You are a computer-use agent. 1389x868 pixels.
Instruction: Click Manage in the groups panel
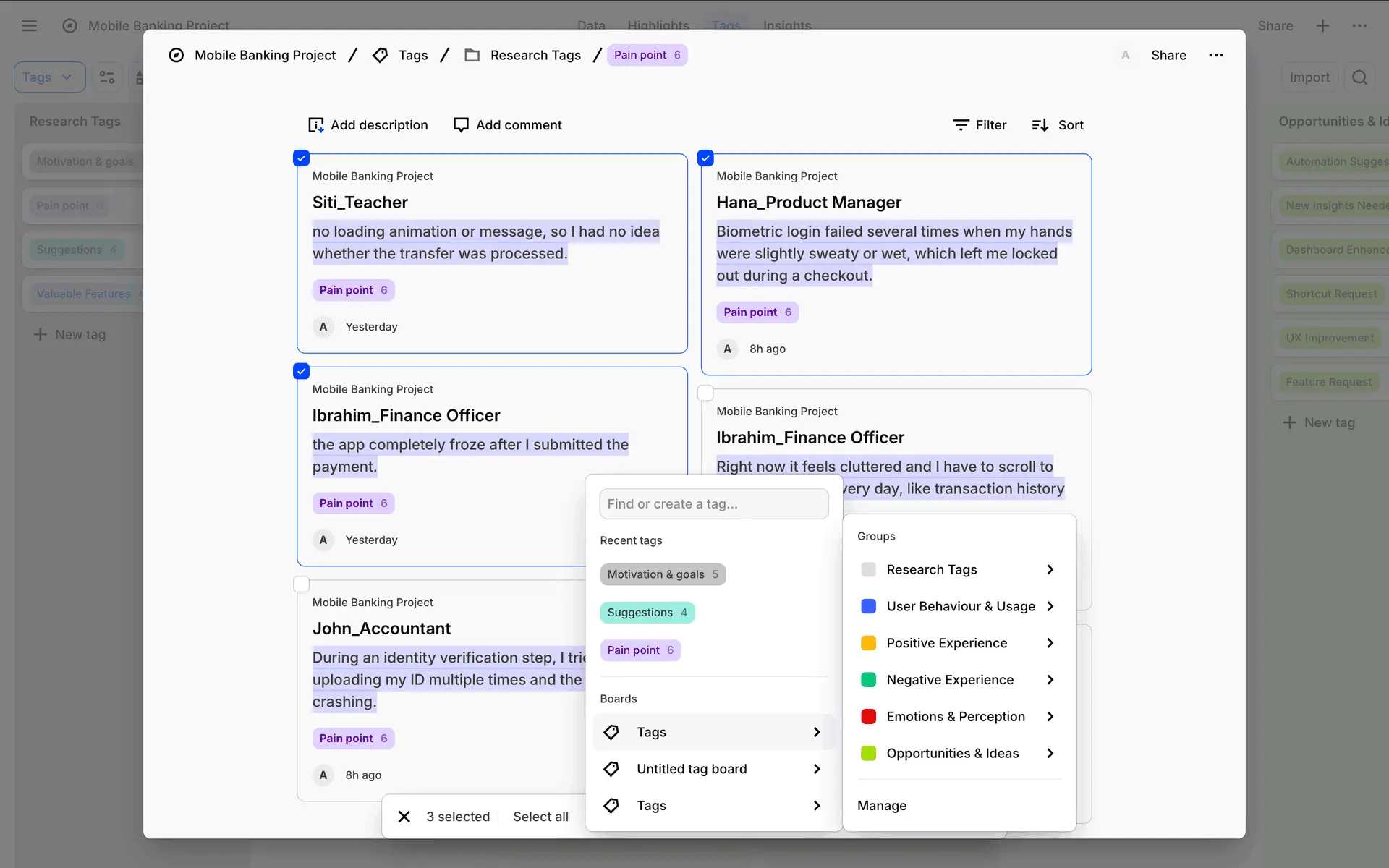(881, 806)
